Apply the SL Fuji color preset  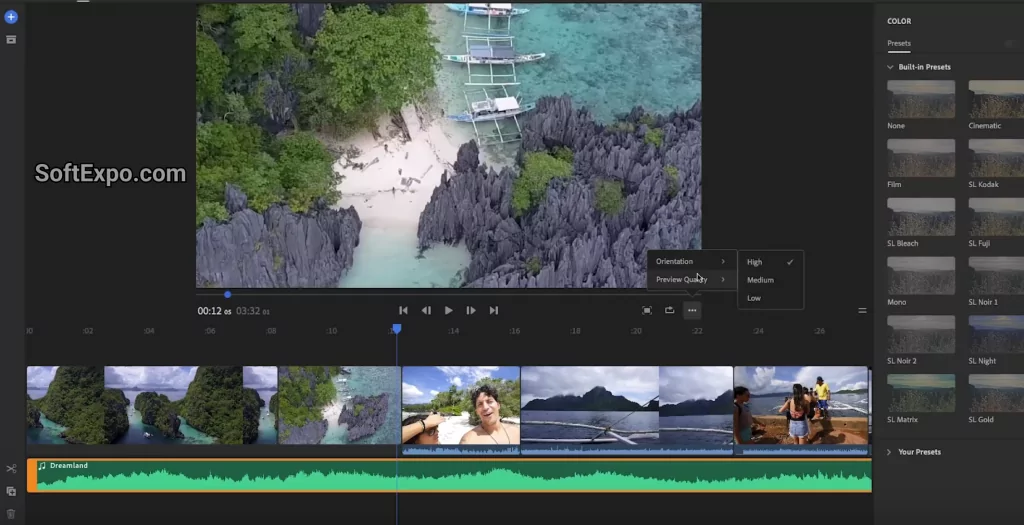click(996, 217)
